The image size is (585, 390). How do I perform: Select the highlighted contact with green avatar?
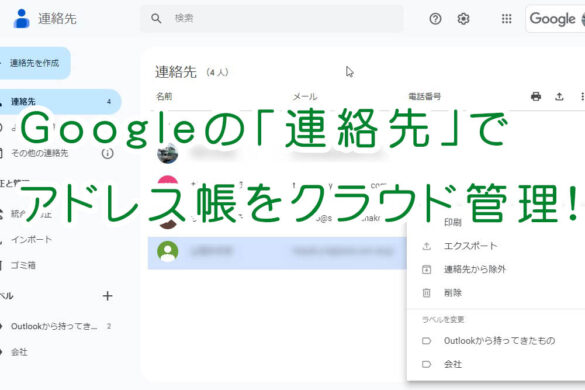tap(277, 252)
